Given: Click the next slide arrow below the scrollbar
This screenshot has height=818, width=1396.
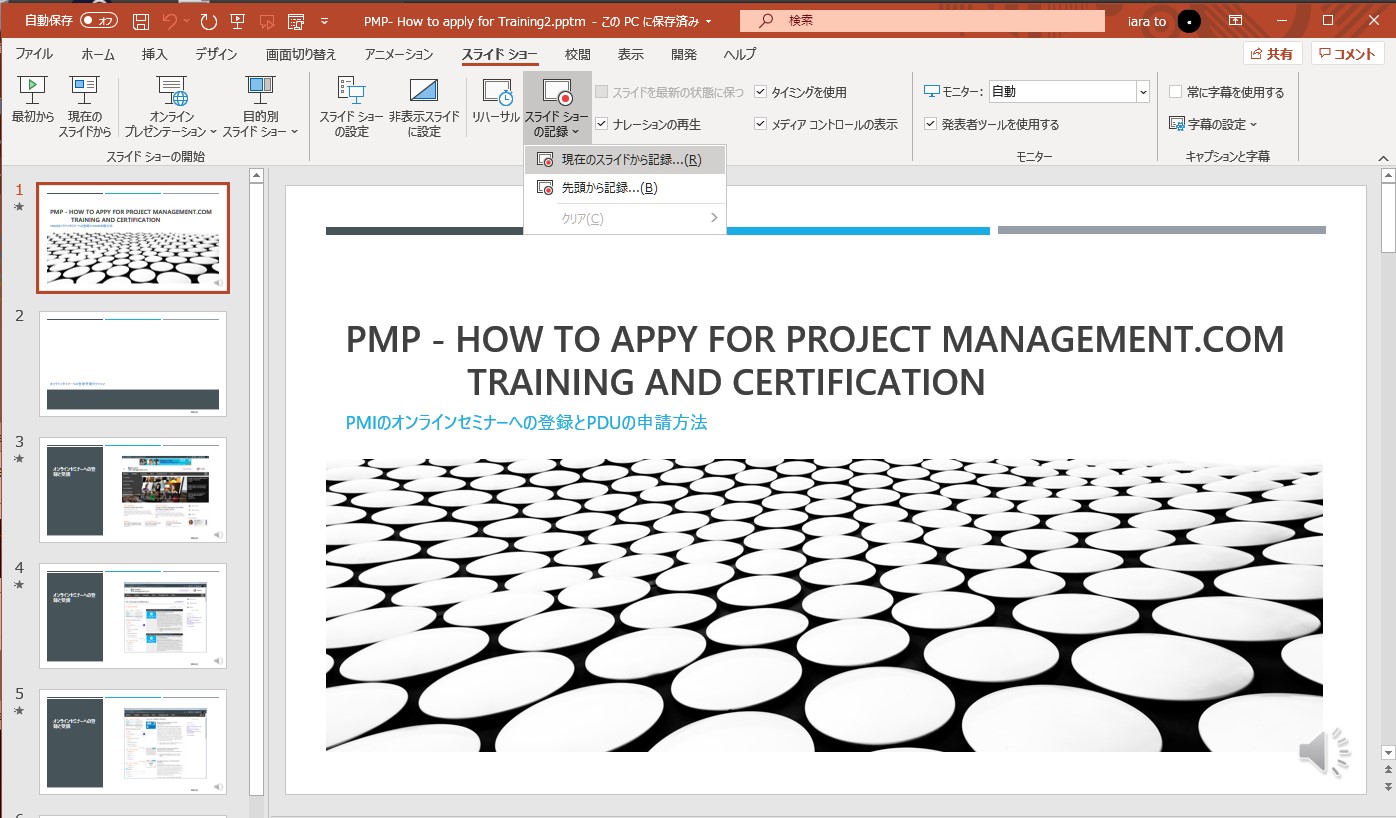Looking at the screenshot, I should coord(1387,786).
